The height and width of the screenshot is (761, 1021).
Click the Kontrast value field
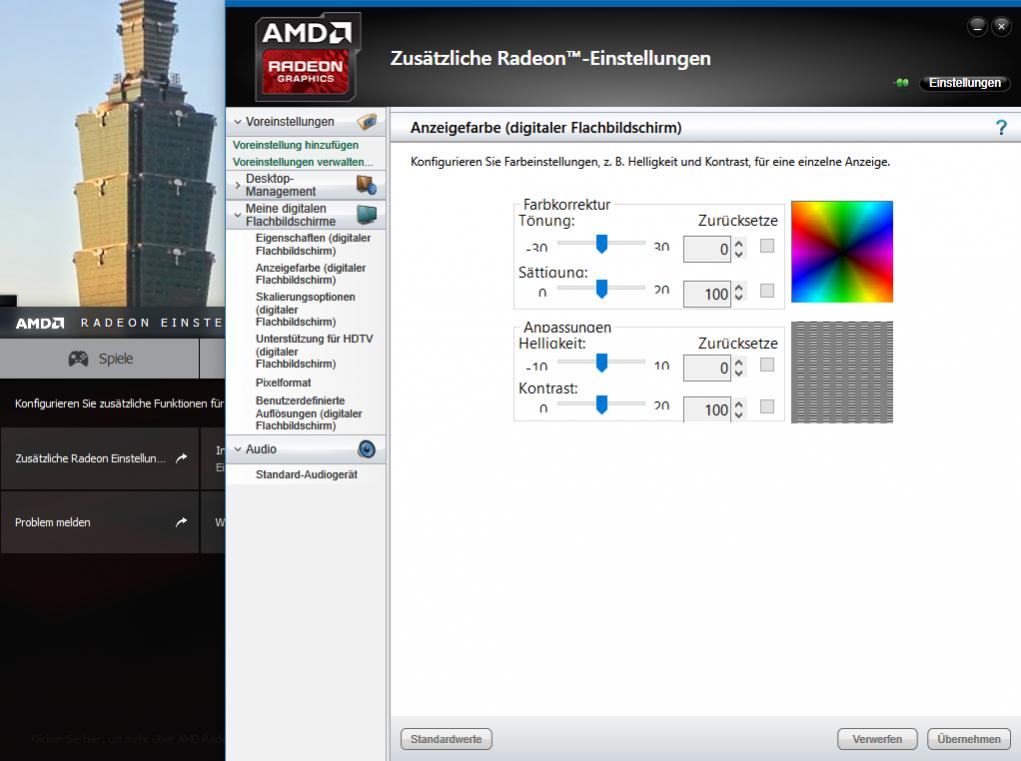pos(706,410)
